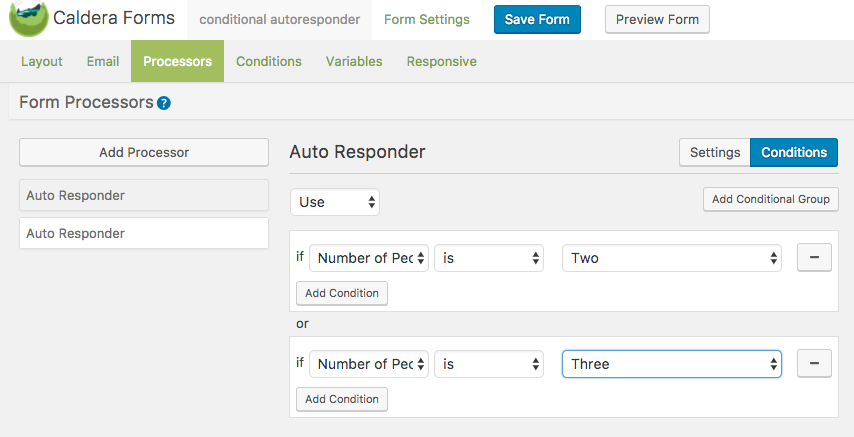Image resolution: width=854 pixels, height=437 pixels.
Task: Open the value dropdown showing Three
Action: point(672,364)
